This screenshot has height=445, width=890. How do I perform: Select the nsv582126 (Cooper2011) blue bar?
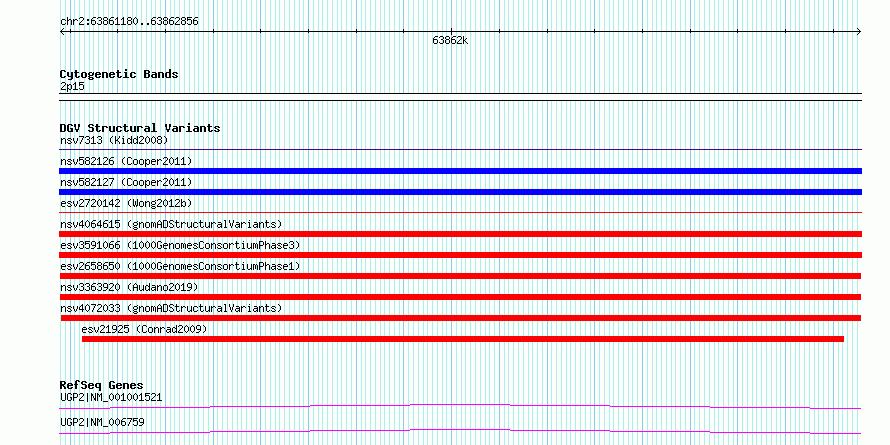click(x=460, y=171)
